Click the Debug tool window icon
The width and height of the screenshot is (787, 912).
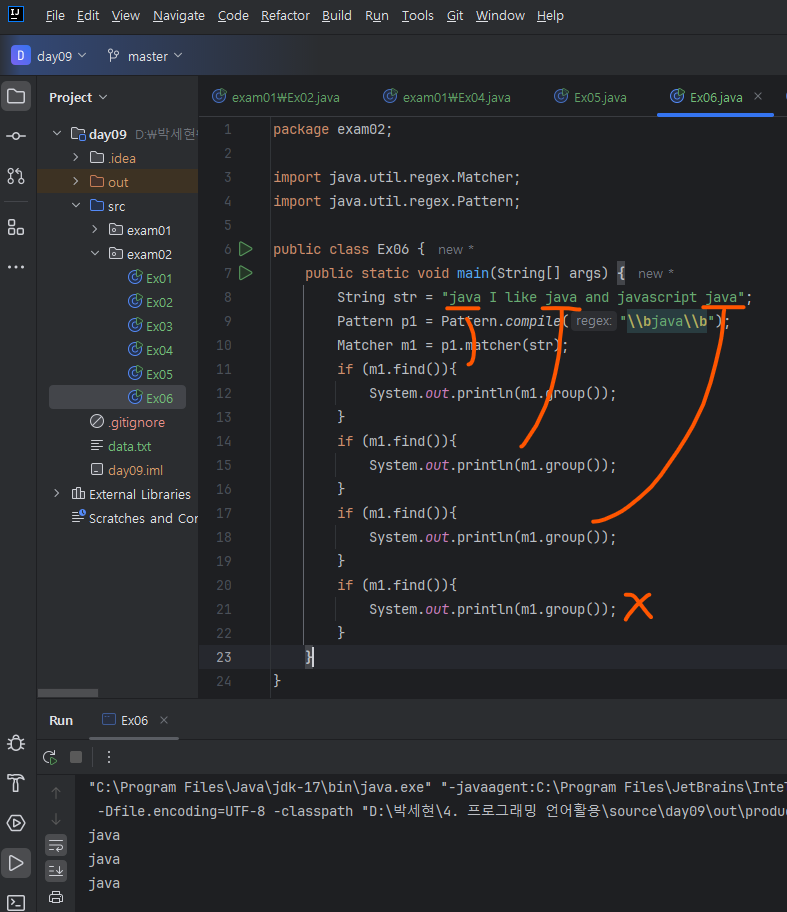pyautogui.click(x=16, y=742)
